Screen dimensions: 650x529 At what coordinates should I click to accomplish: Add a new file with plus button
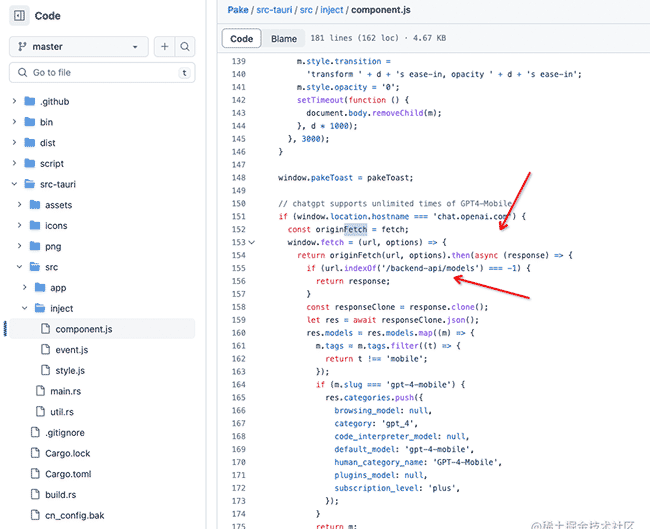[165, 46]
